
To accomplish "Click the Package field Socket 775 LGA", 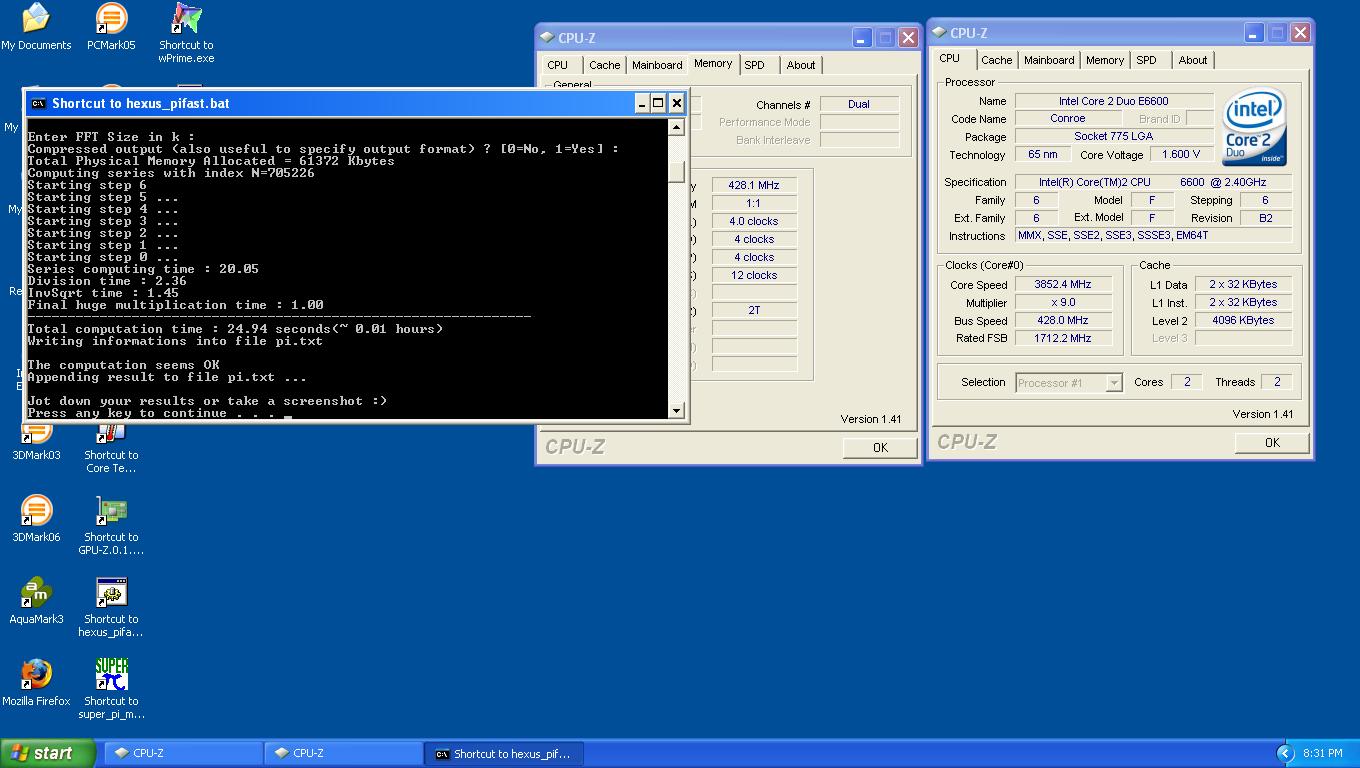I will click(1114, 136).
